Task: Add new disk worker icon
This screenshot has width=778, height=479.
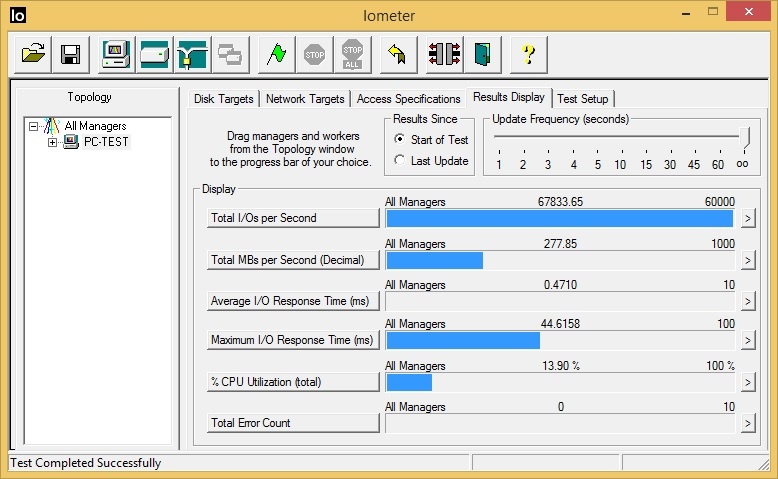Action: (154, 55)
